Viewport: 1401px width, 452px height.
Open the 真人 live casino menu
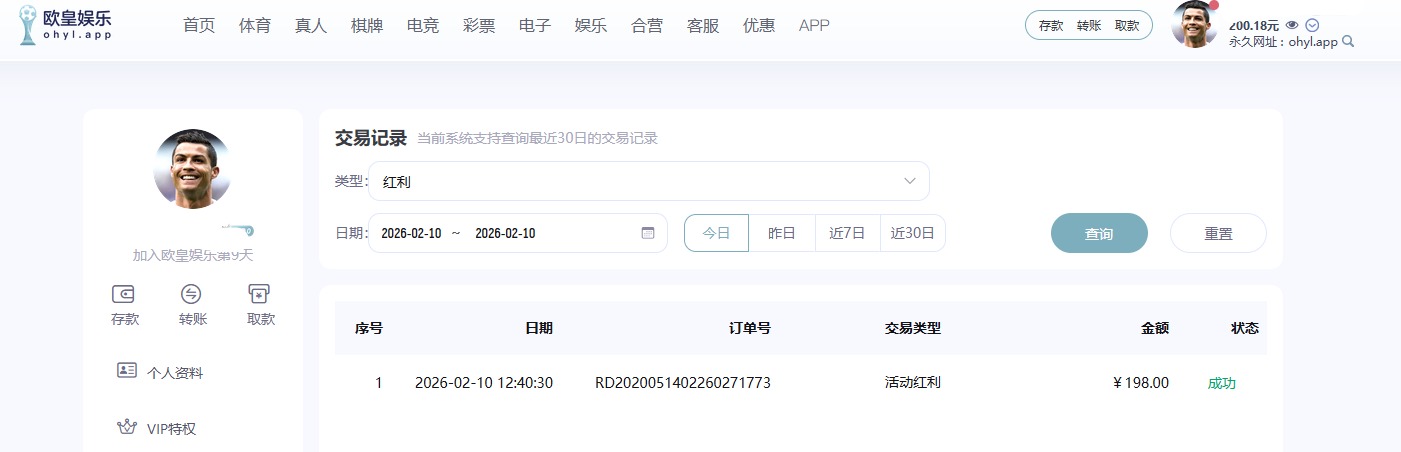(311, 26)
